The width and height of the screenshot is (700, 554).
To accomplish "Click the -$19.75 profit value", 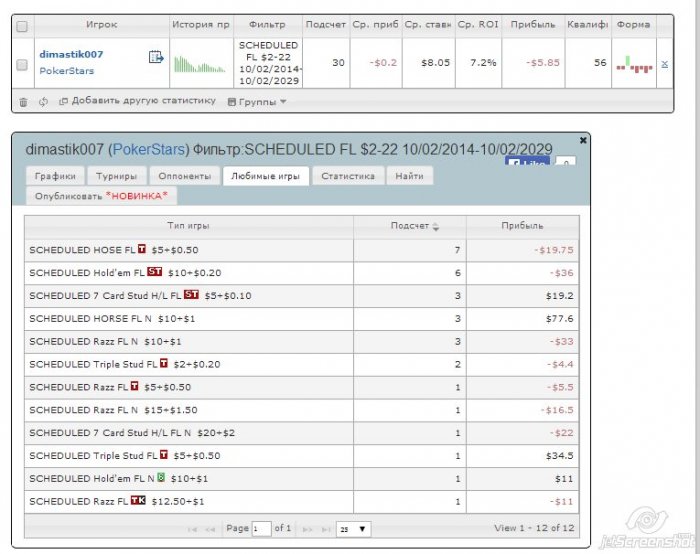I will [554, 250].
